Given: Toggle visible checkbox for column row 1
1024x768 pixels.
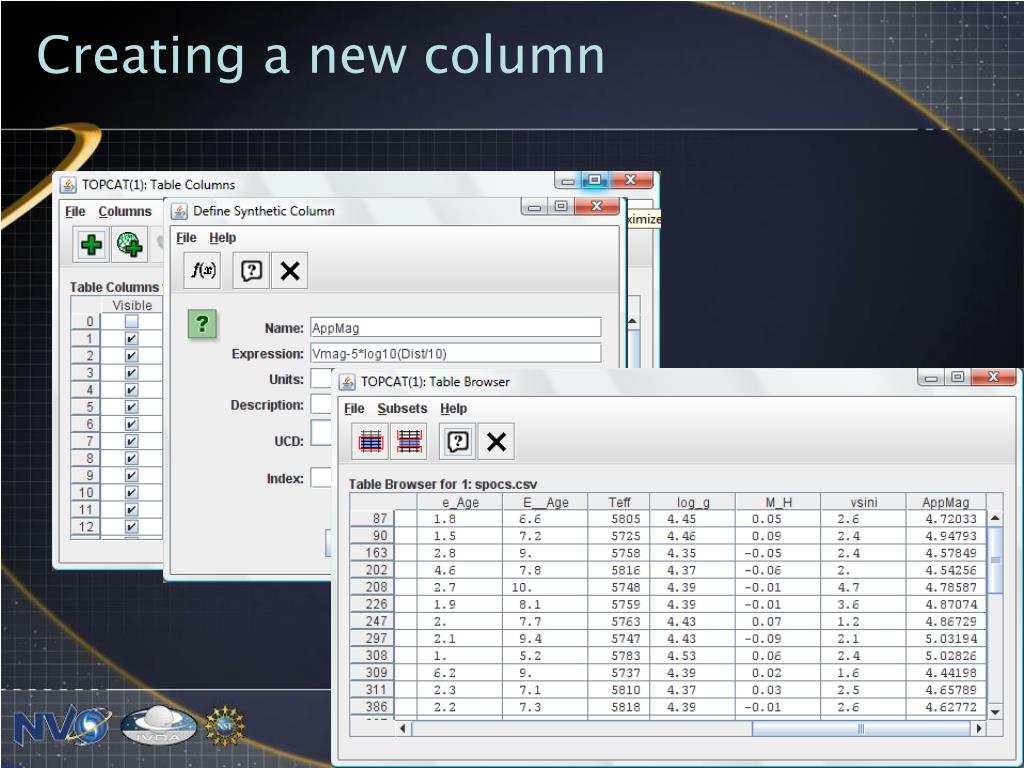Looking at the screenshot, I should [131, 338].
